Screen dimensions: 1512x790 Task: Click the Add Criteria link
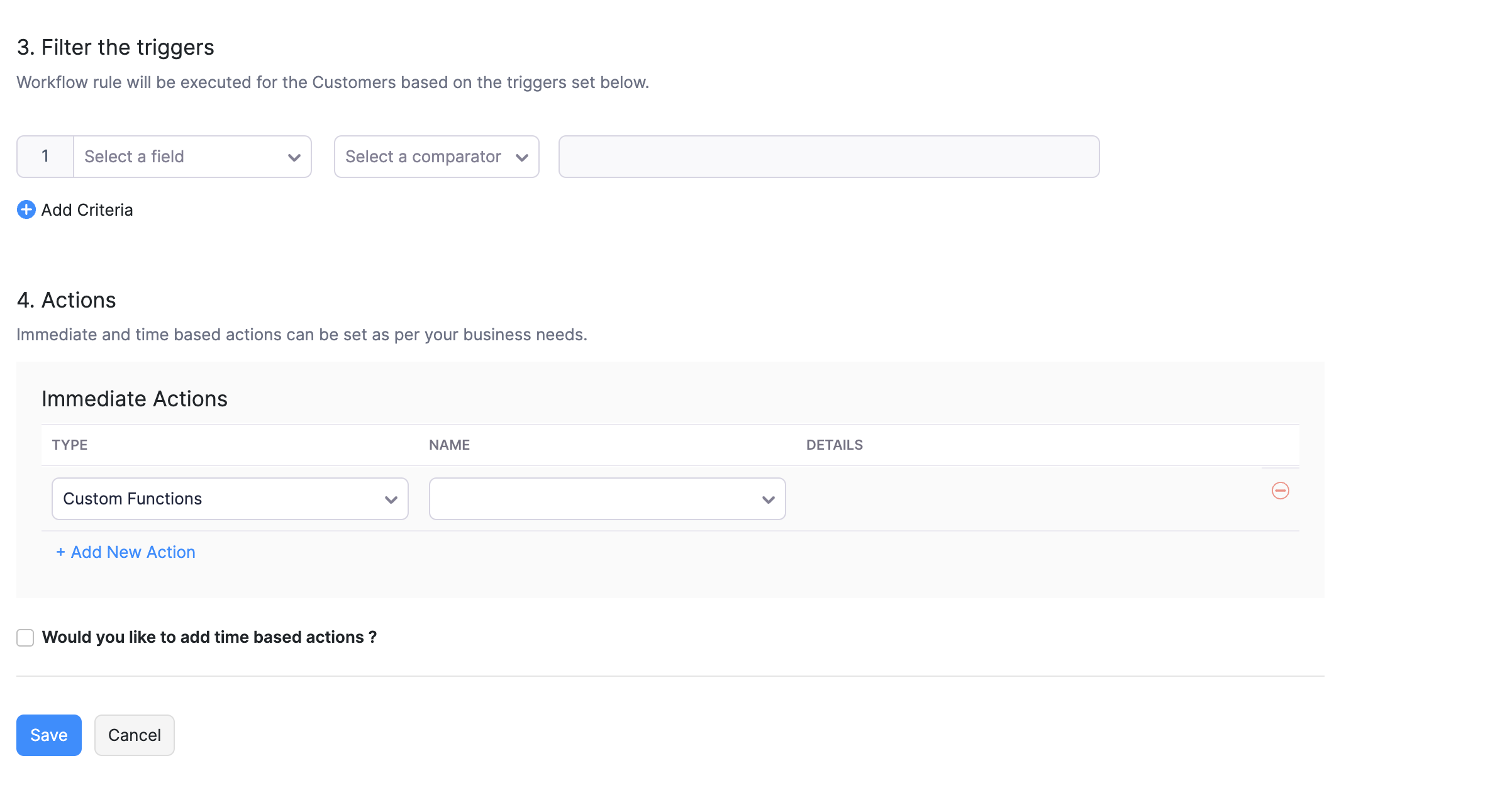[87, 209]
